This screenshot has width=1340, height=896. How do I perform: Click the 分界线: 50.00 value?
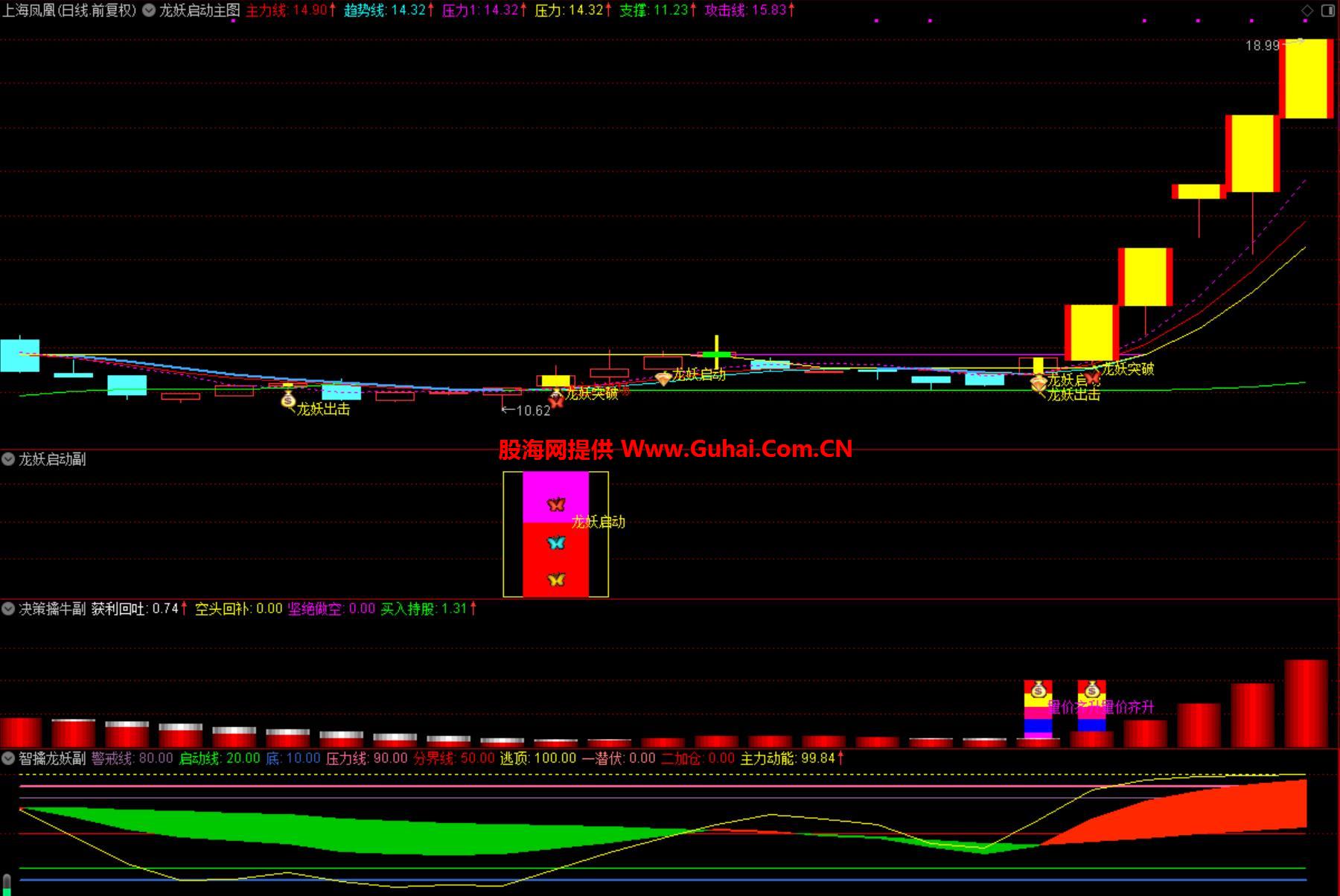click(454, 758)
